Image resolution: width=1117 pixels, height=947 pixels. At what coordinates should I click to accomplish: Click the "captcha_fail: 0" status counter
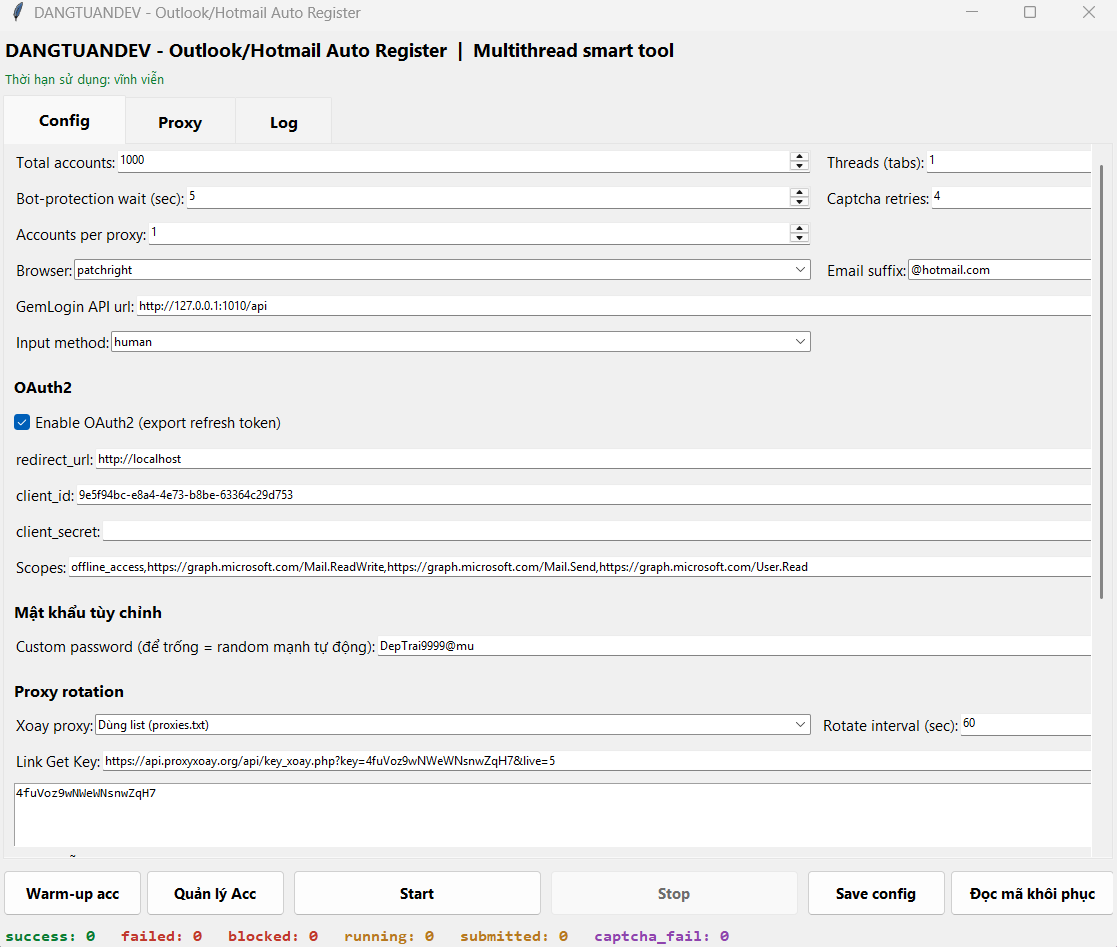point(662,936)
